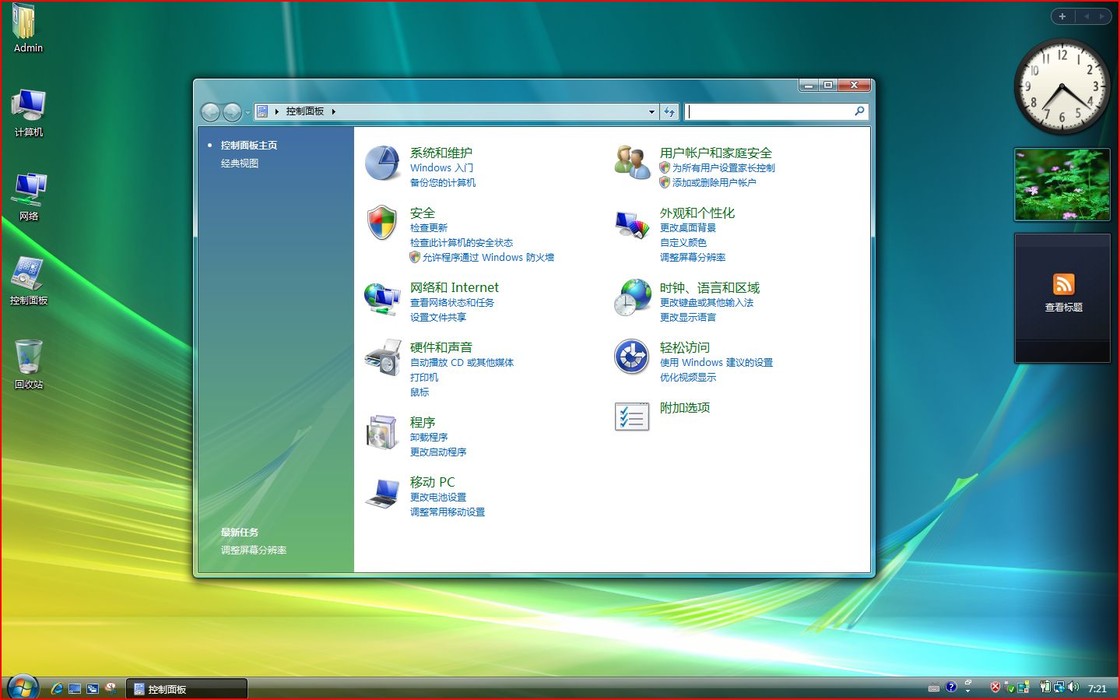The height and width of the screenshot is (700, 1120).
Task: Click the Windows 入门 link
Action: pos(441,168)
